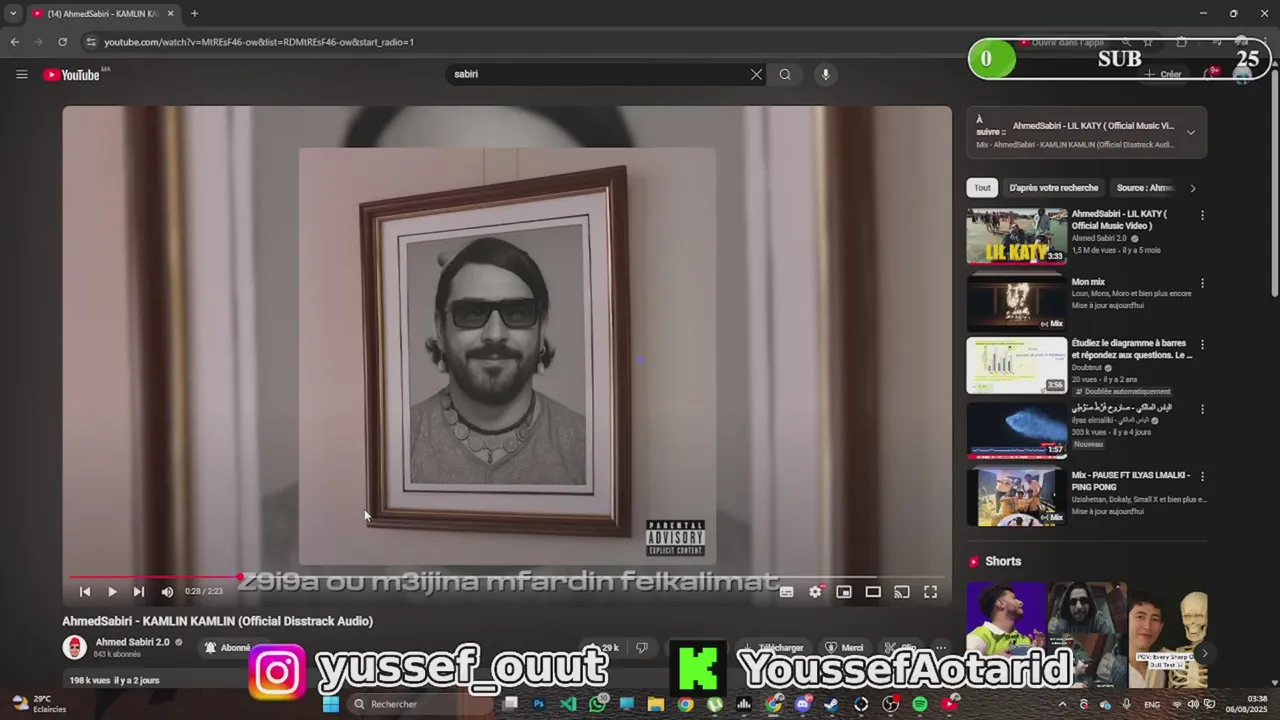Run the search with magnifier button
The width and height of the screenshot is (1280, 720).
(x=785, y=74)
